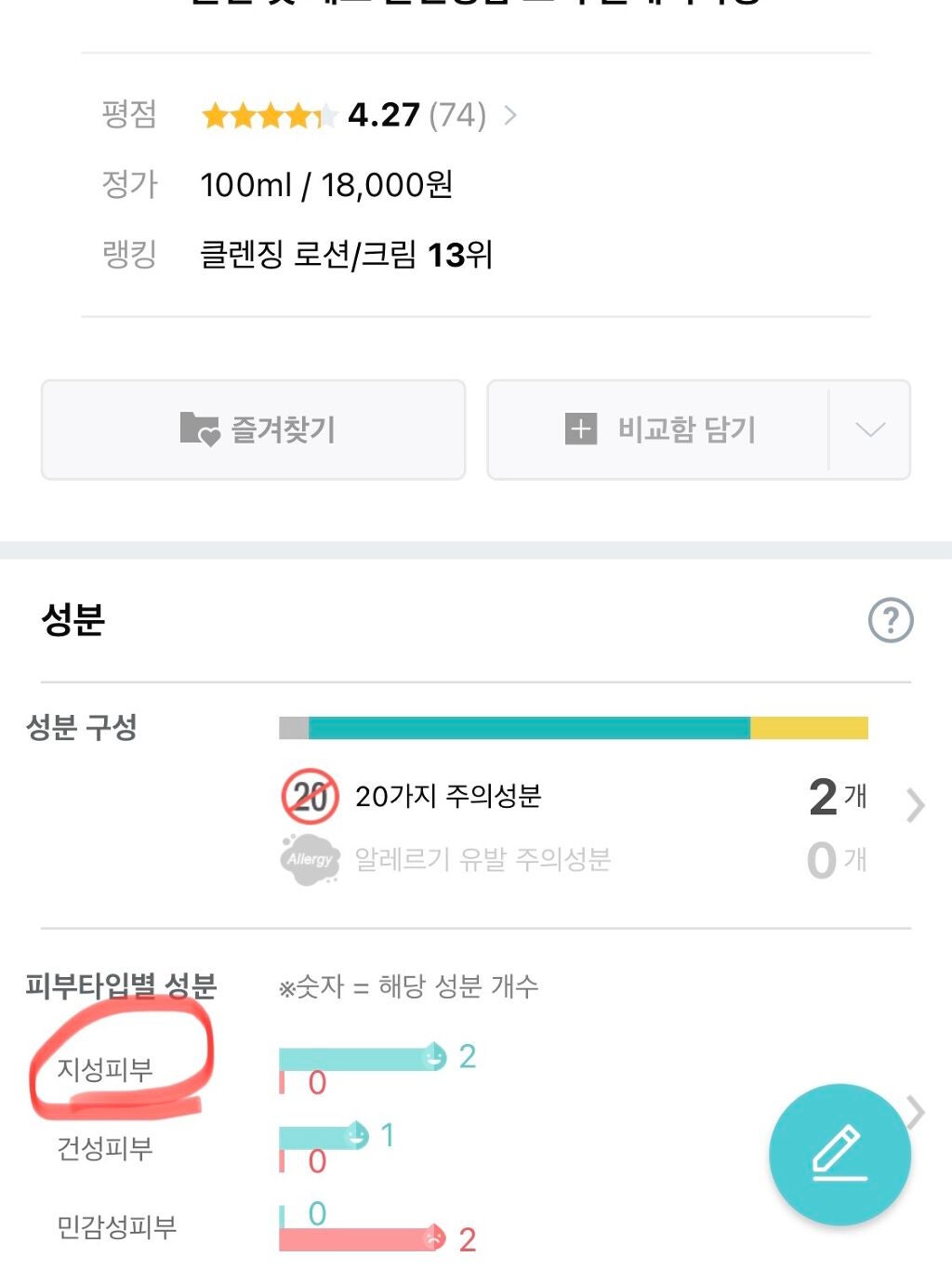Open the 성분 help question mark icon

click(891, 620)
